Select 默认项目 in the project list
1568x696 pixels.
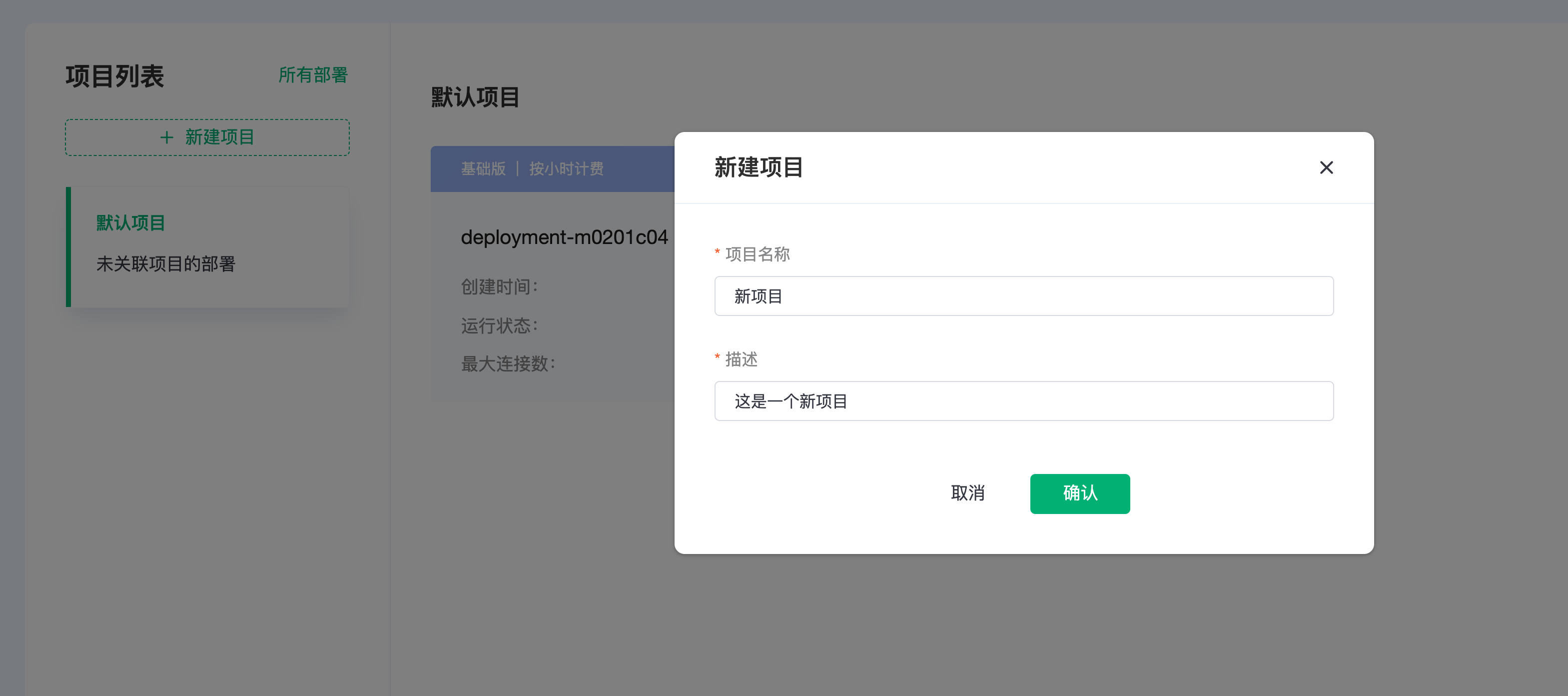coord(131,223)
